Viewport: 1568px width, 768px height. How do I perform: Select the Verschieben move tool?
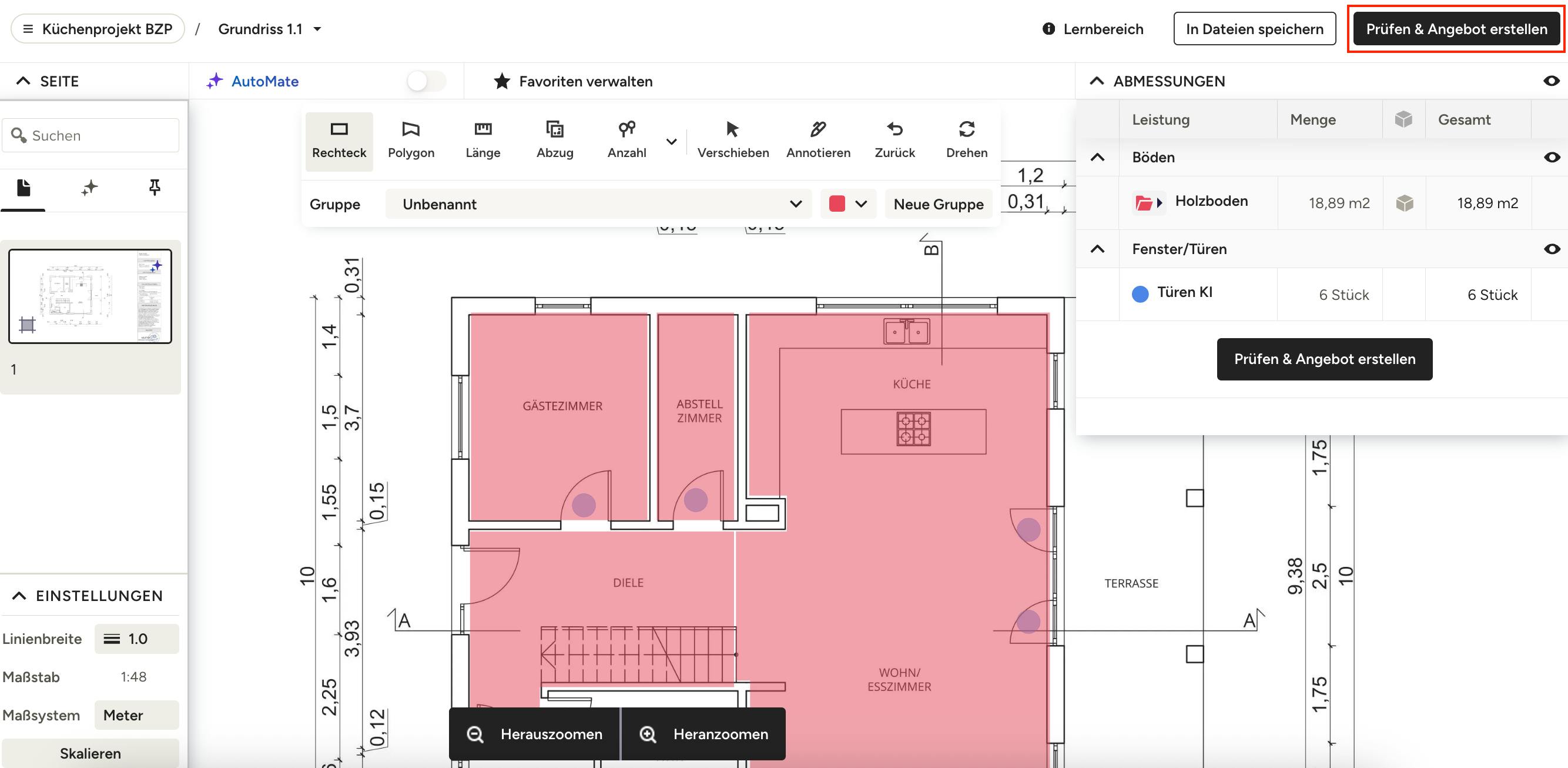click(733, 141)
